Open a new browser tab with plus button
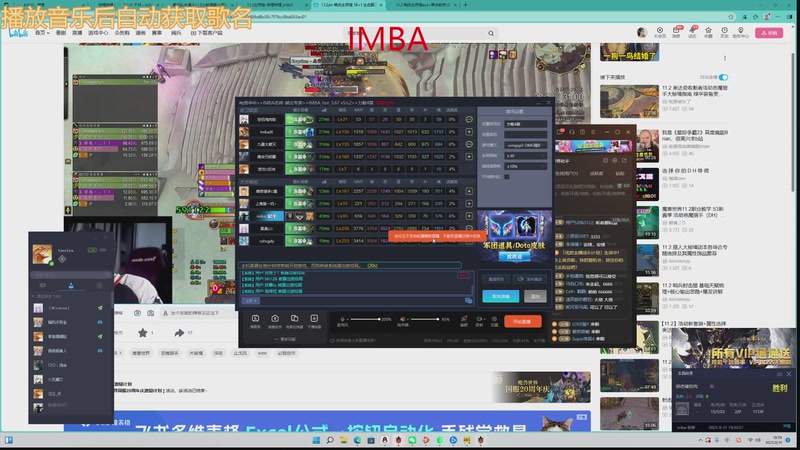The height and width of the screenshot is (450, 800). point(465,5)
